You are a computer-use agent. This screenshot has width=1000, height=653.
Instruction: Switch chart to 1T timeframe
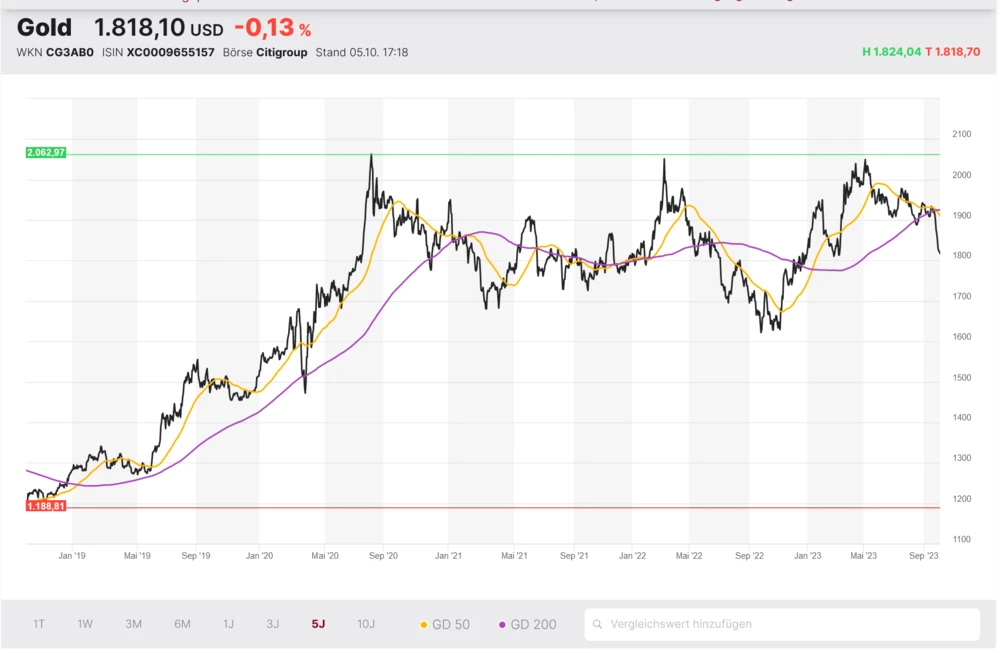point(39,624)
